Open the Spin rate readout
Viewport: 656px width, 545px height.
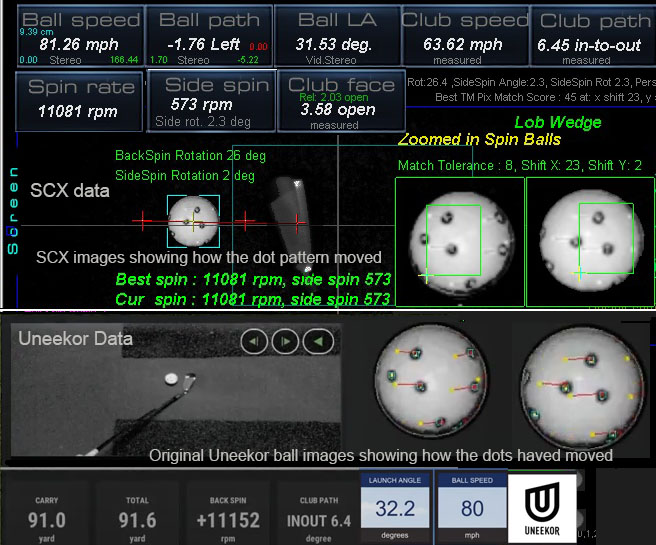click(x=81, y=100)
